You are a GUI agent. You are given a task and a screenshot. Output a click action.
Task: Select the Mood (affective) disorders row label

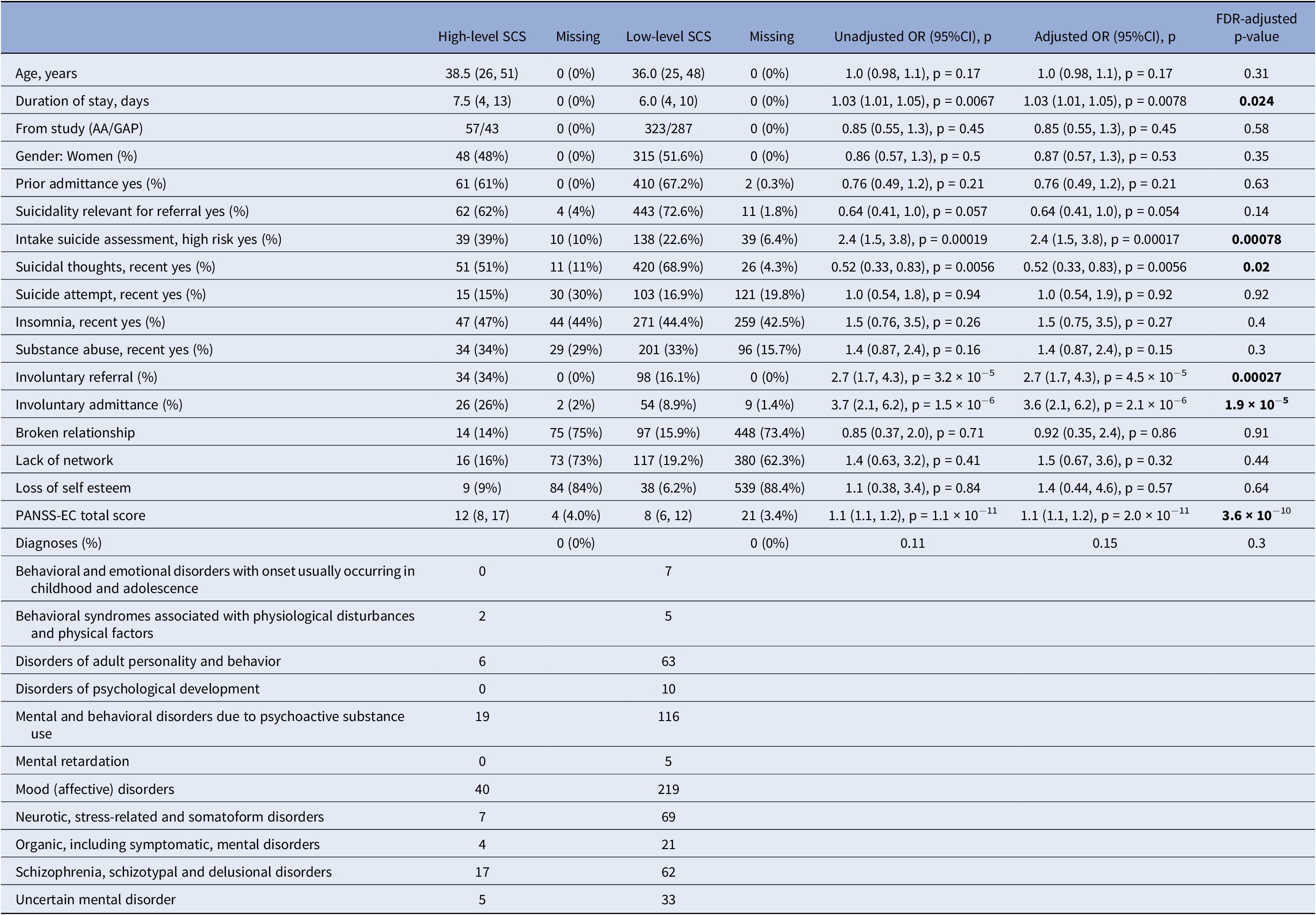(x=94, y=789)
